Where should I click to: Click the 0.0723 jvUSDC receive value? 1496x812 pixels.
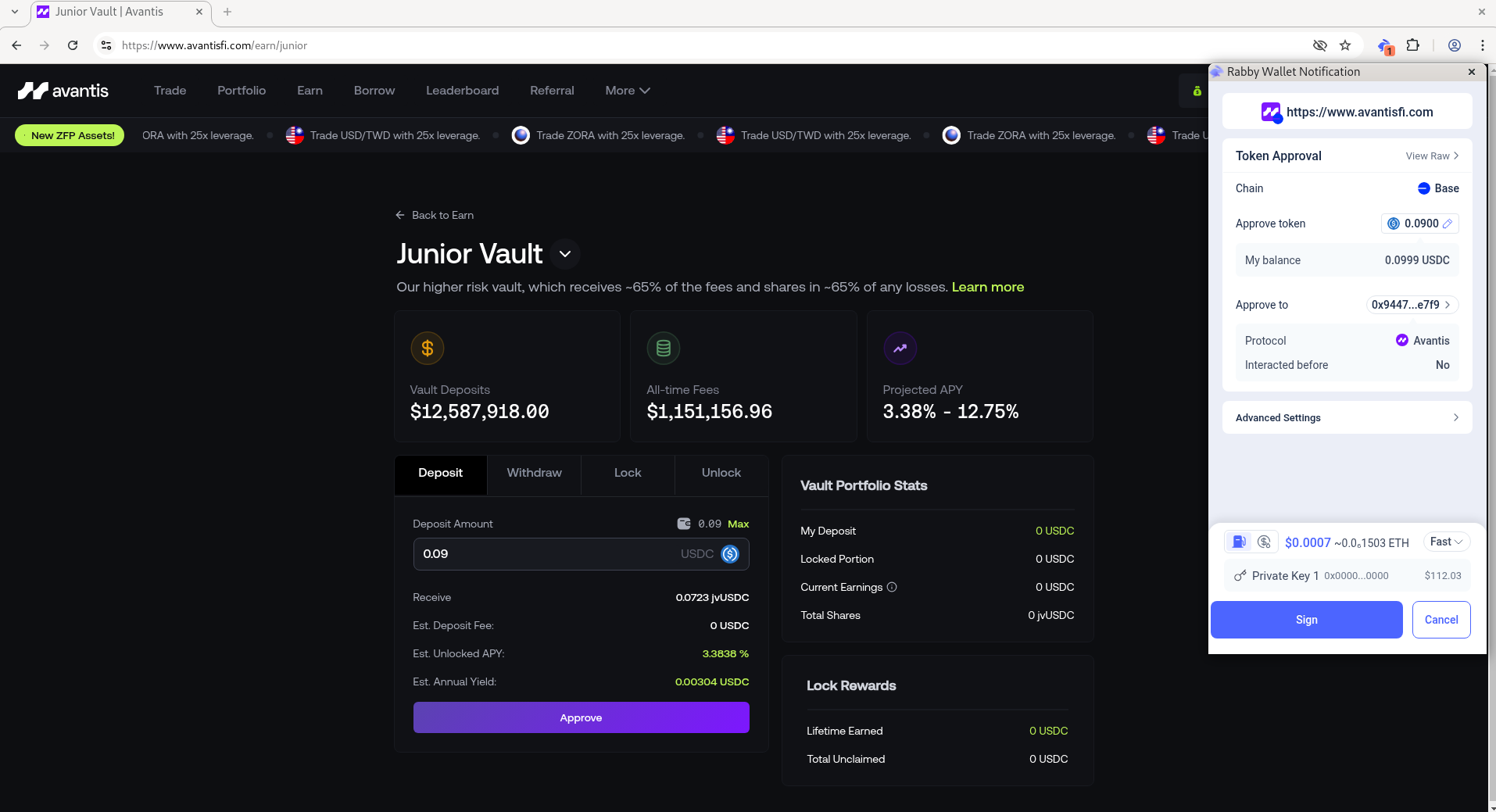coord(712,597)
